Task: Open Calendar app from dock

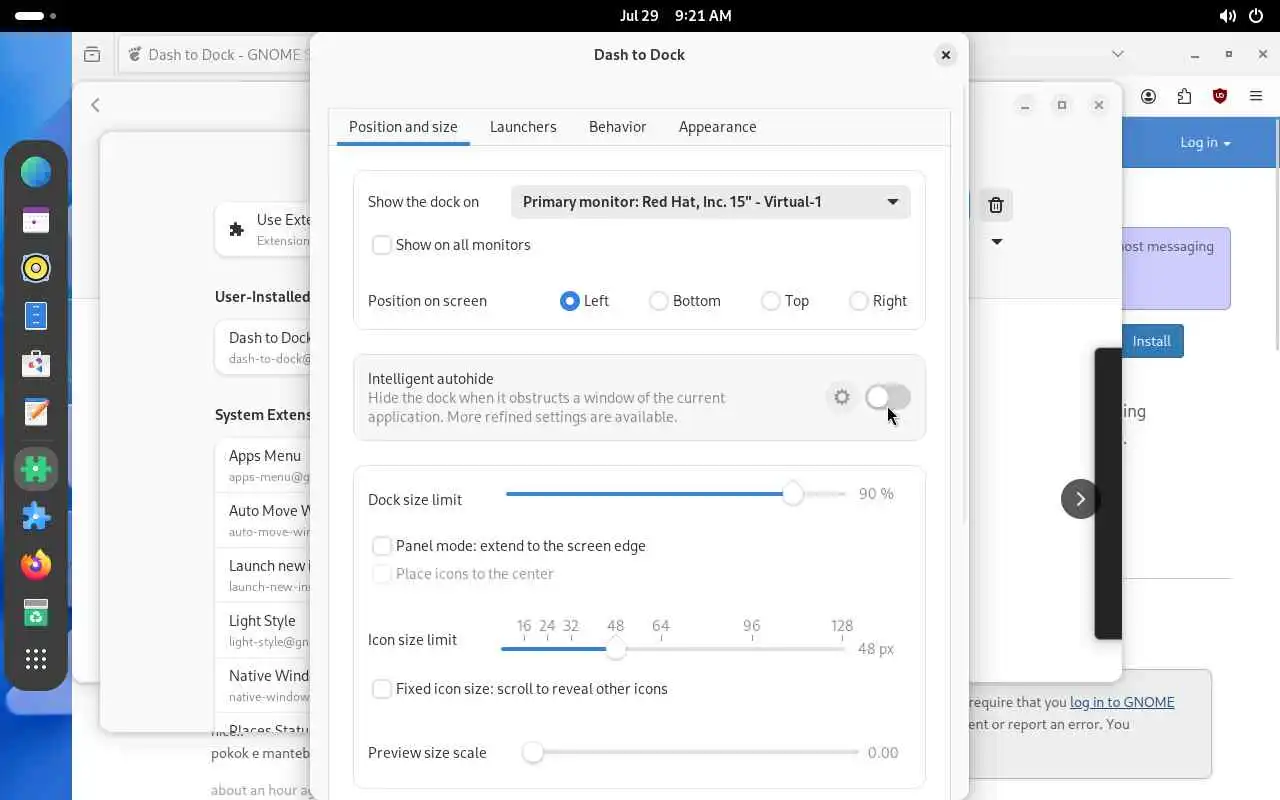Action: point(36,220)
